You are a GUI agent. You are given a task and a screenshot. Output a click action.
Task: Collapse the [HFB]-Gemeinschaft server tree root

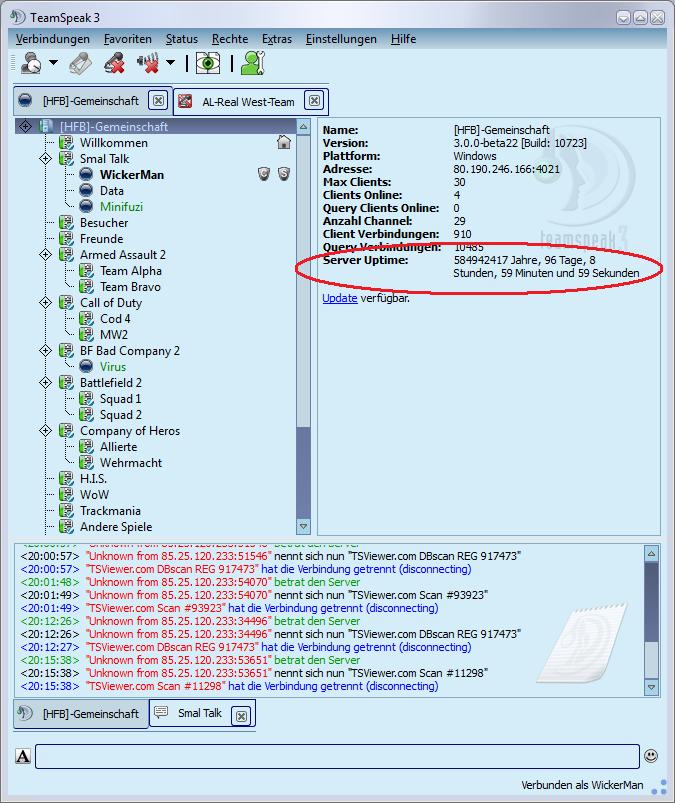[25, 126]
